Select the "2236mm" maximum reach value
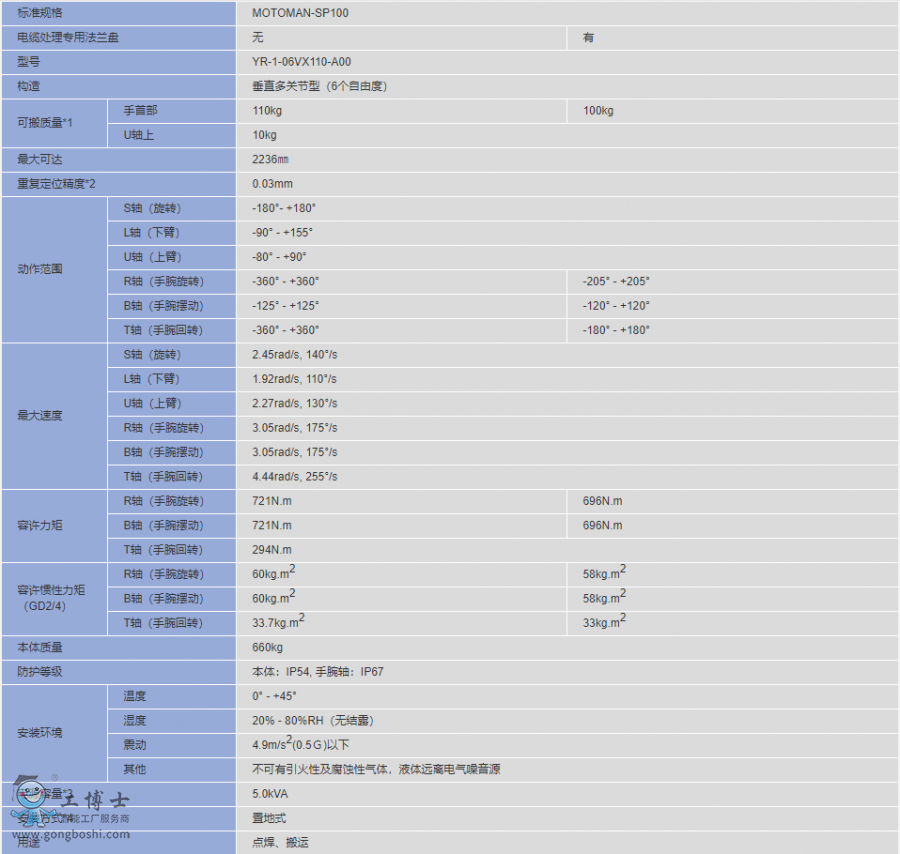Viewport: 900px width, 854px height. coord(270,160)
